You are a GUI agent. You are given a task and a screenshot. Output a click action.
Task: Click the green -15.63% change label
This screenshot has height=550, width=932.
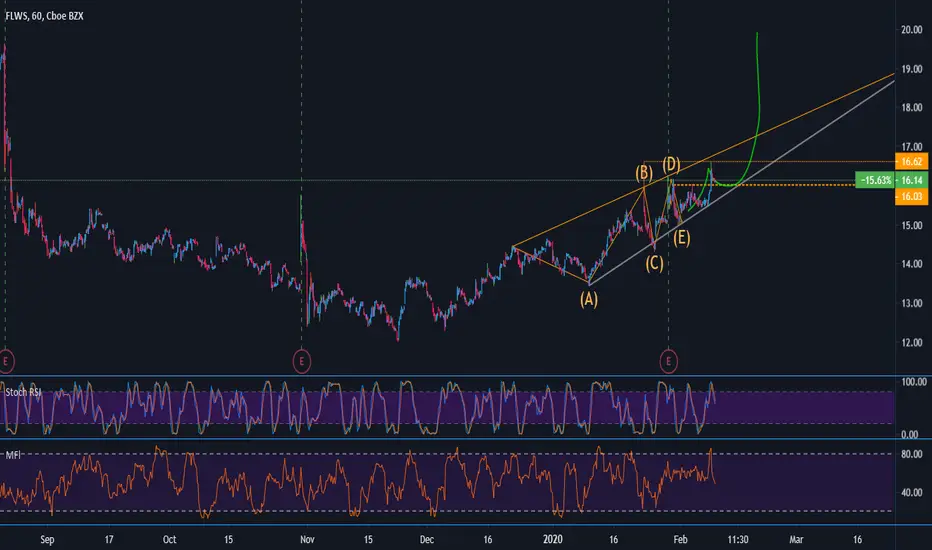point(874,180)
